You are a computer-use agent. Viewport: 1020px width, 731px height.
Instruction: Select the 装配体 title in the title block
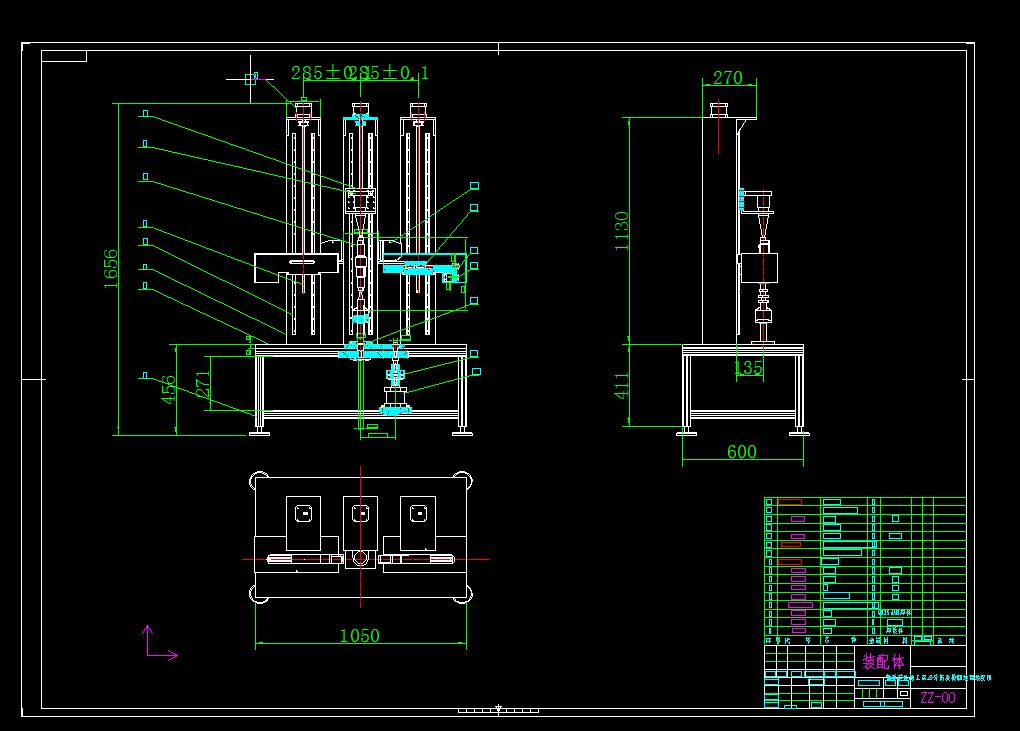[882, 660]
